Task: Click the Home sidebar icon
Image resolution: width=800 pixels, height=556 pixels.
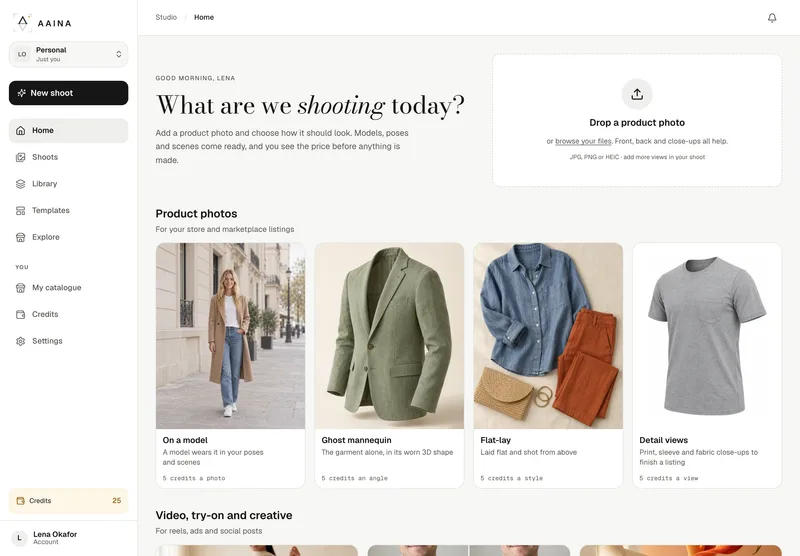Action: [20, 131]
